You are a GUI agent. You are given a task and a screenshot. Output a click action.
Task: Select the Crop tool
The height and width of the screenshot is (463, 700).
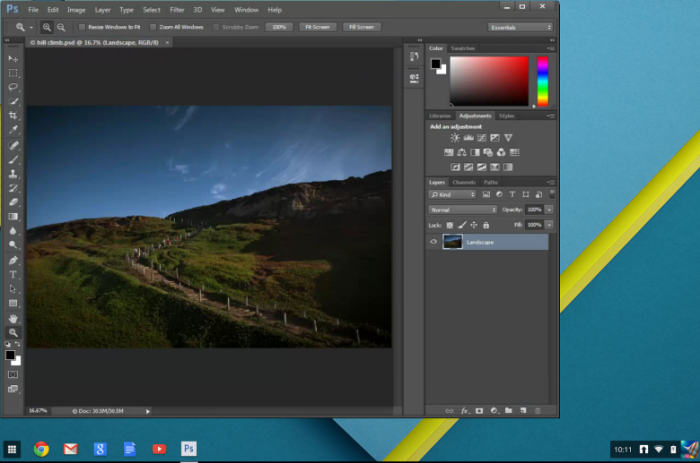click(x=13, y=115)
